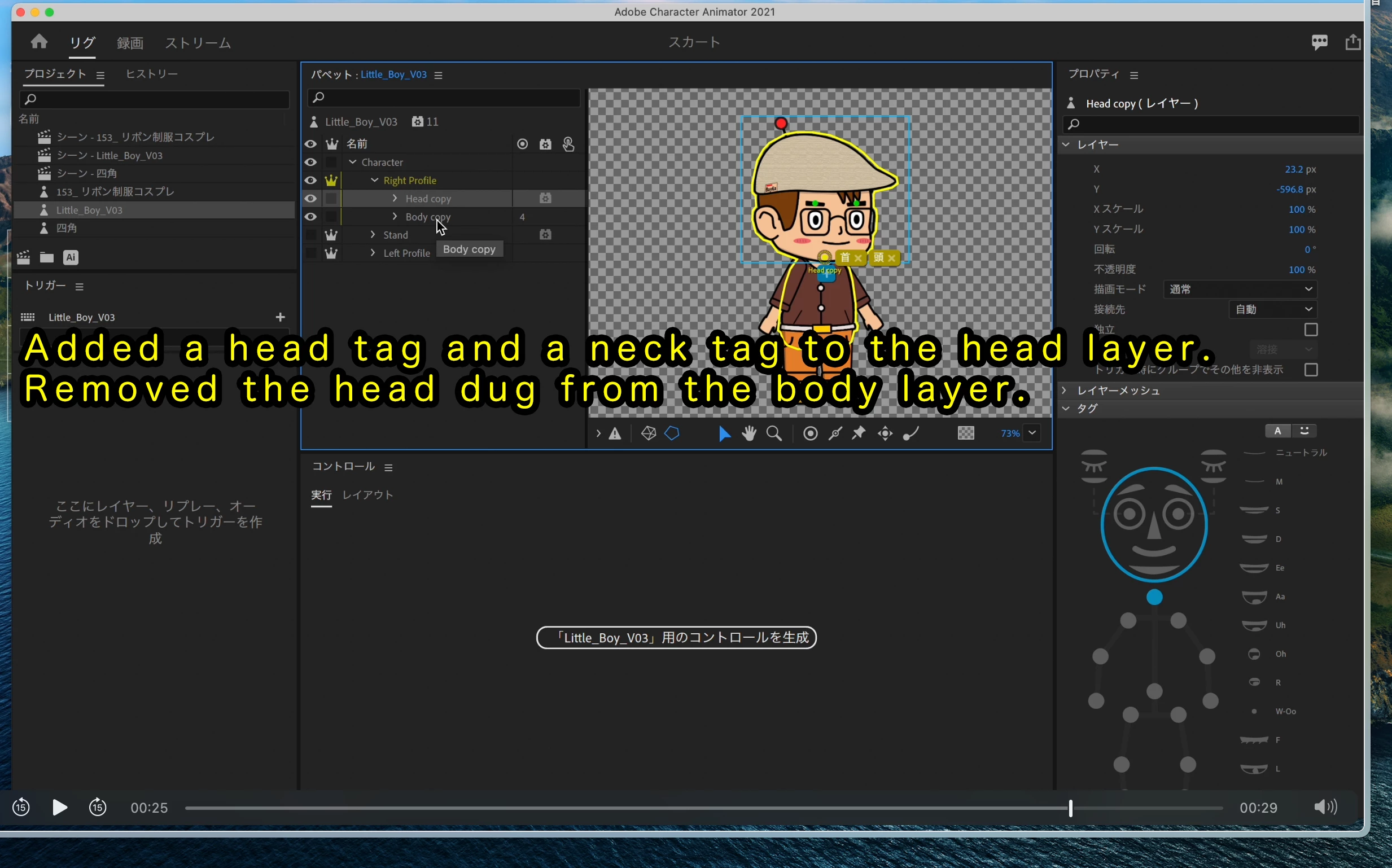Select the Dragger tool

pos(885,433)
